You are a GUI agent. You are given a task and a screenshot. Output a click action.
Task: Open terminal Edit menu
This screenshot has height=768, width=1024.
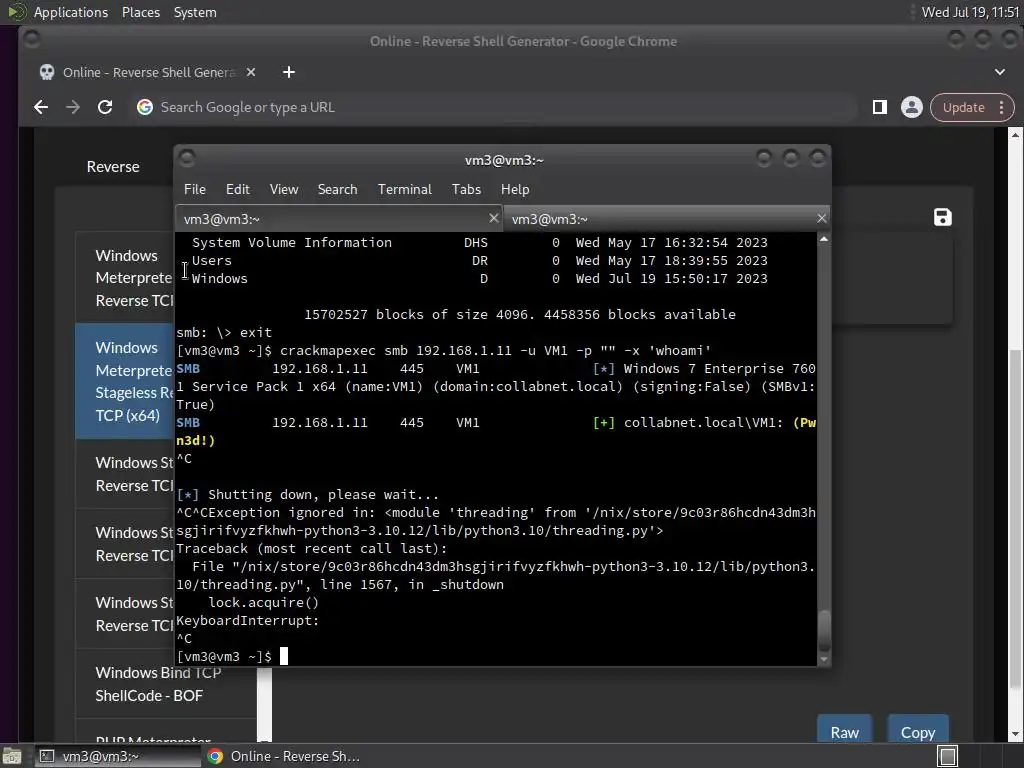coord(238,189)
